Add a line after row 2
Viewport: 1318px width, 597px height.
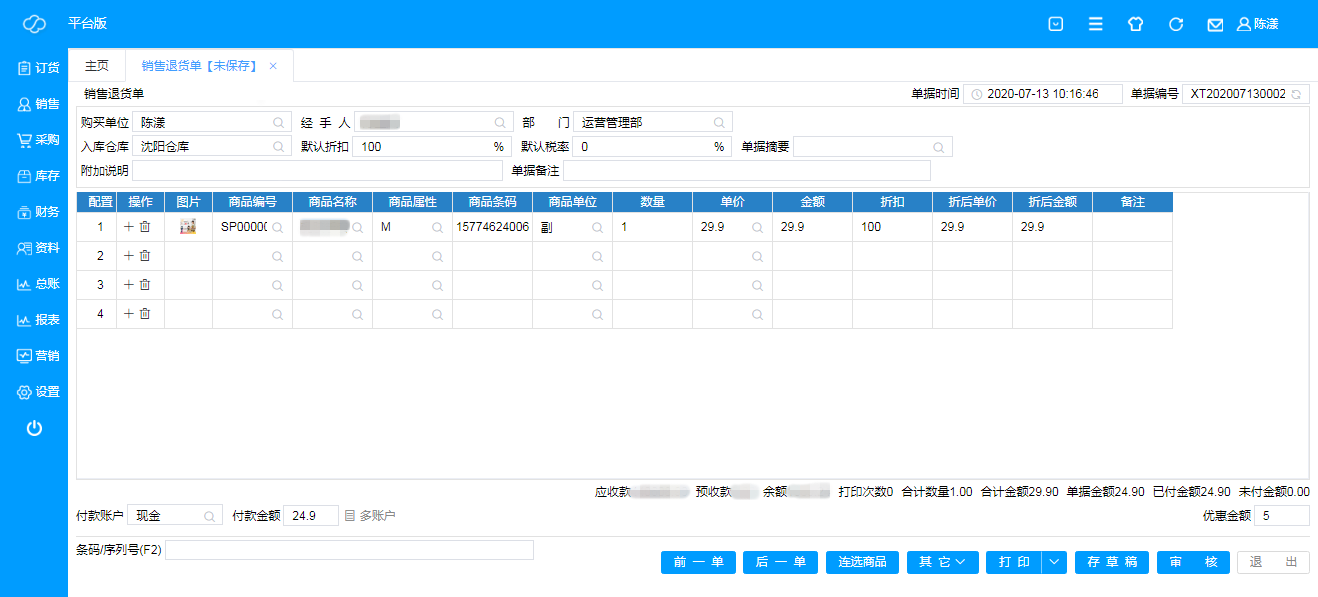tap(128, 256)
